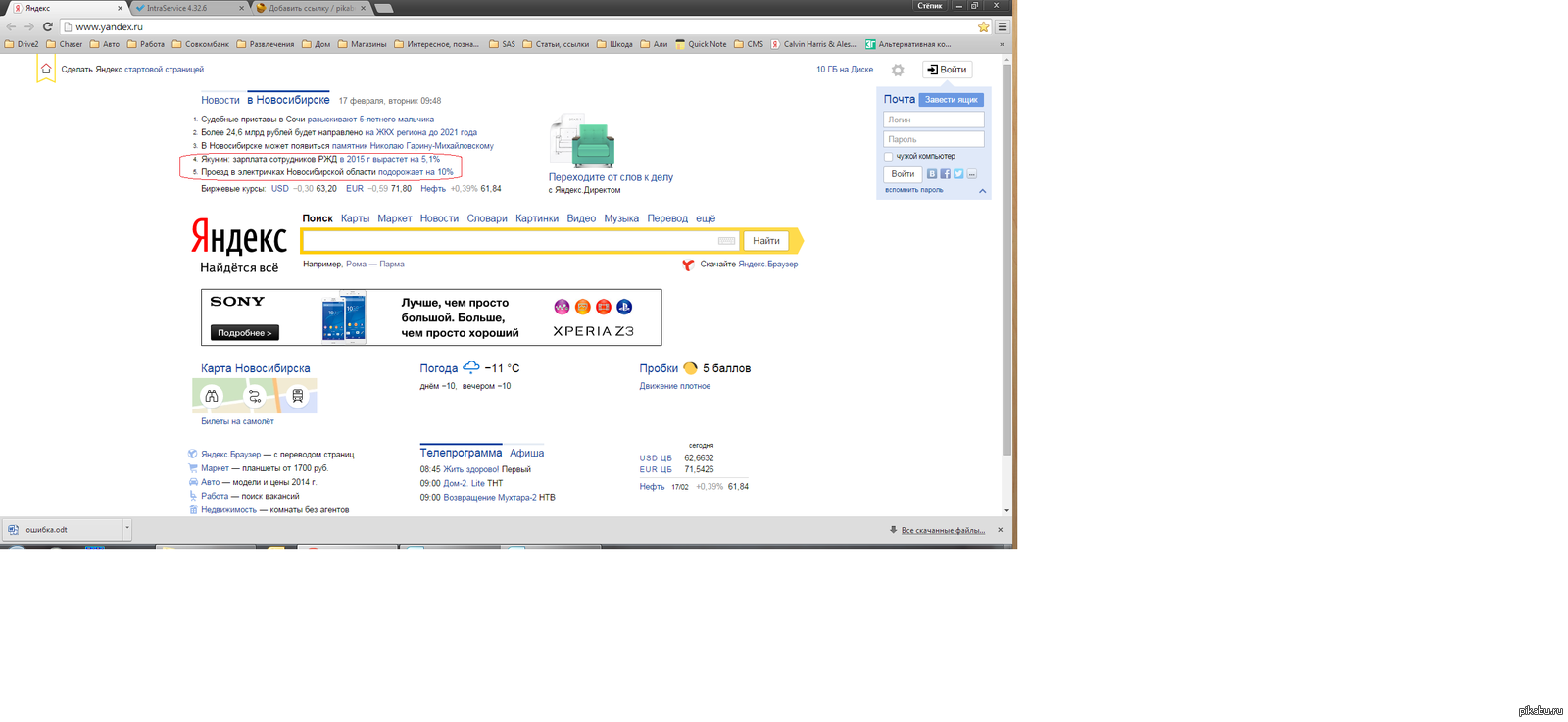Viewport: 1568px width, 722px height.
Task: Open the '10 ГБ на Диске' link
Action: pos(845,70)
